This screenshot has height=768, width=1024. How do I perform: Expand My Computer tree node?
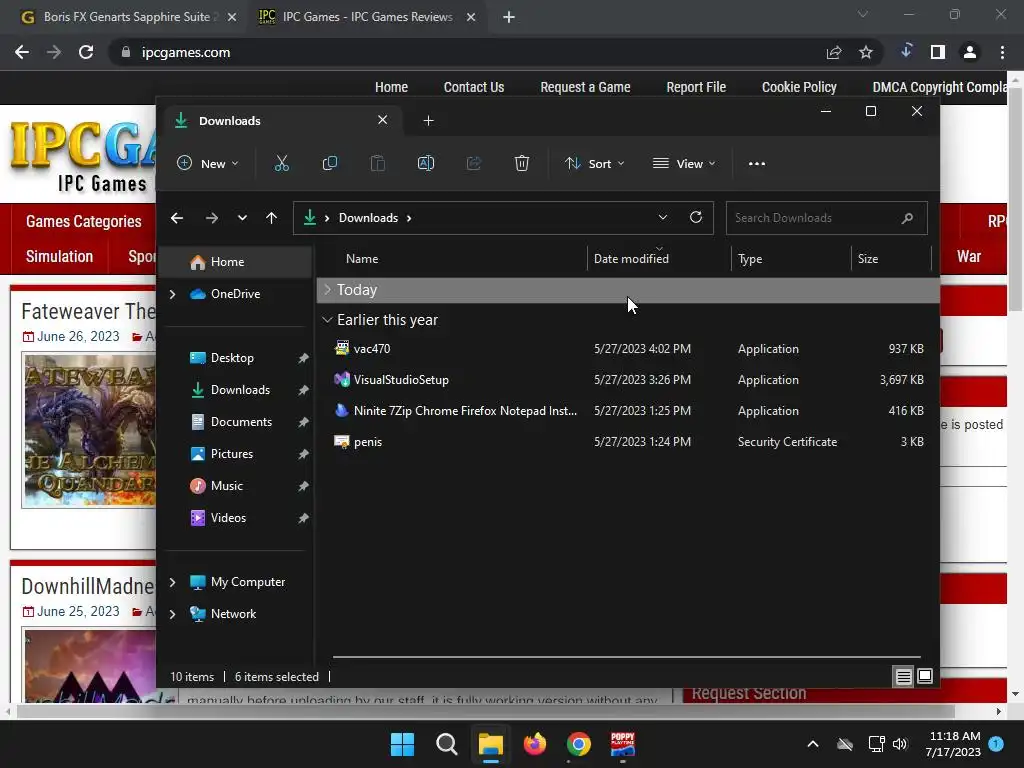(x=172, y=582)
